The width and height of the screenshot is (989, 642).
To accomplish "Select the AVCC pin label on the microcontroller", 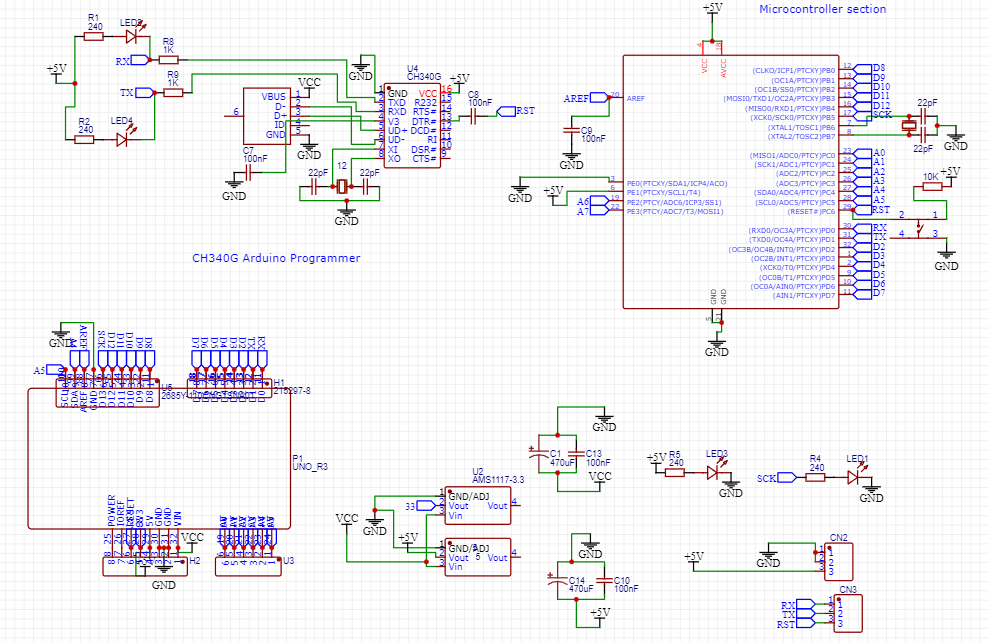I will point(723,66).
